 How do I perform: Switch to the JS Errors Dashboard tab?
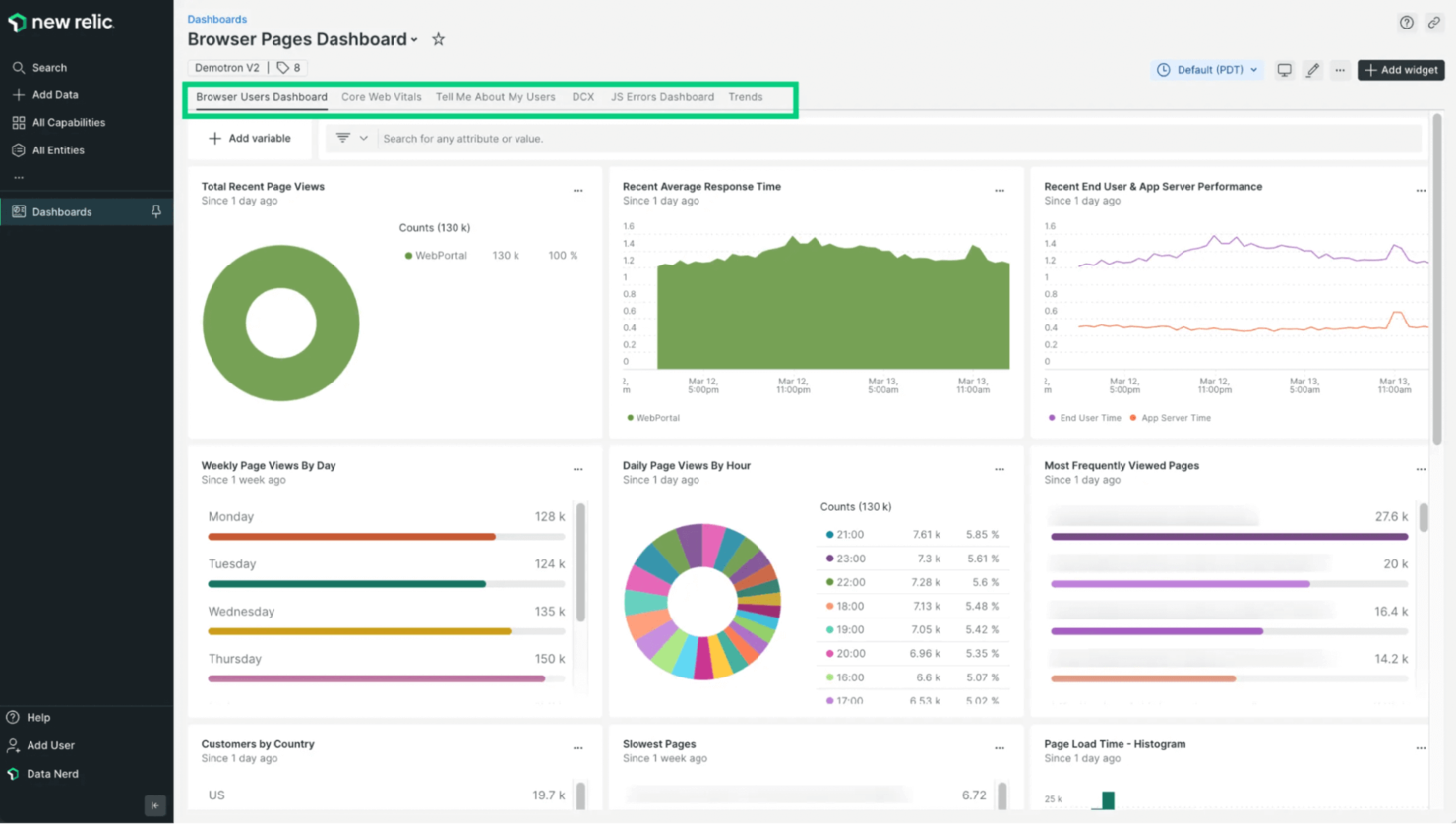[x=662, y=97]
